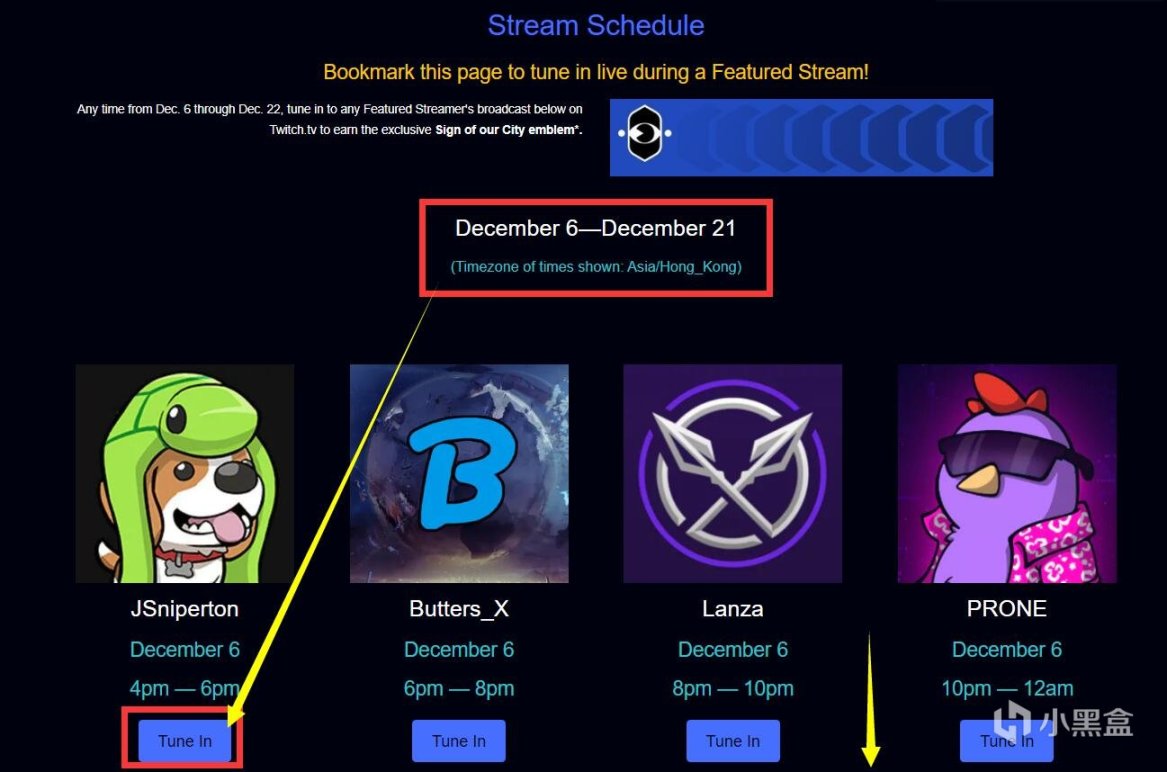Open JSniperton's dog avatar image
Image resolution: width=1167 pixels, height=772 pixels.
(x=185, y=473)
